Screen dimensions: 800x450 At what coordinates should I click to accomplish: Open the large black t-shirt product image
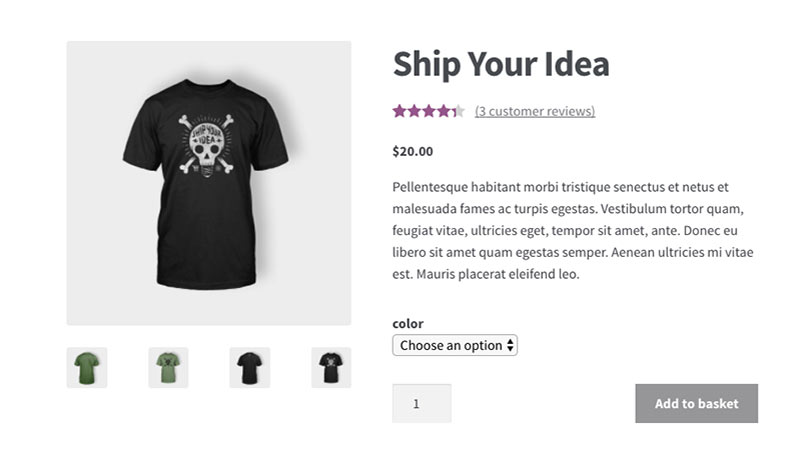(209, 183)
